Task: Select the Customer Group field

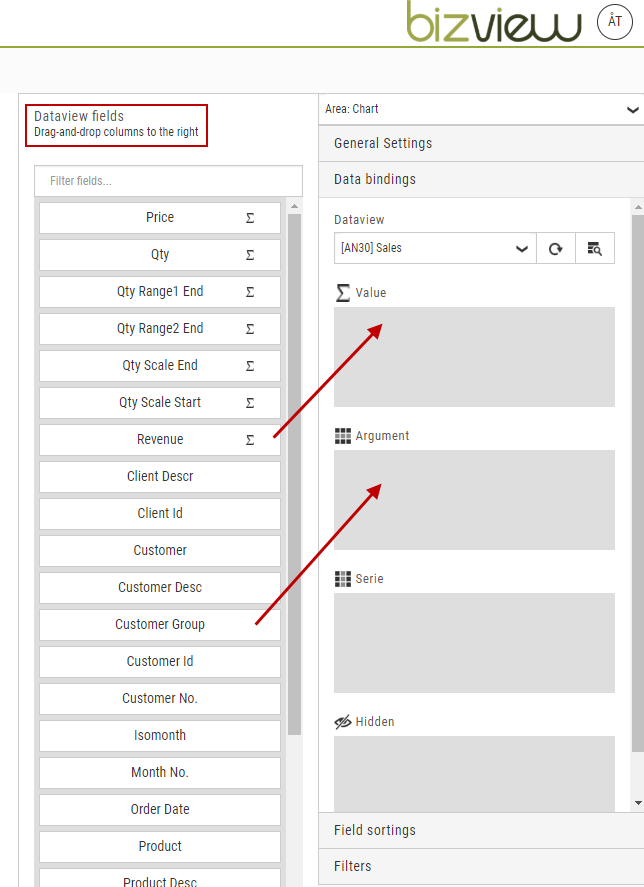Action: (159, 624)
